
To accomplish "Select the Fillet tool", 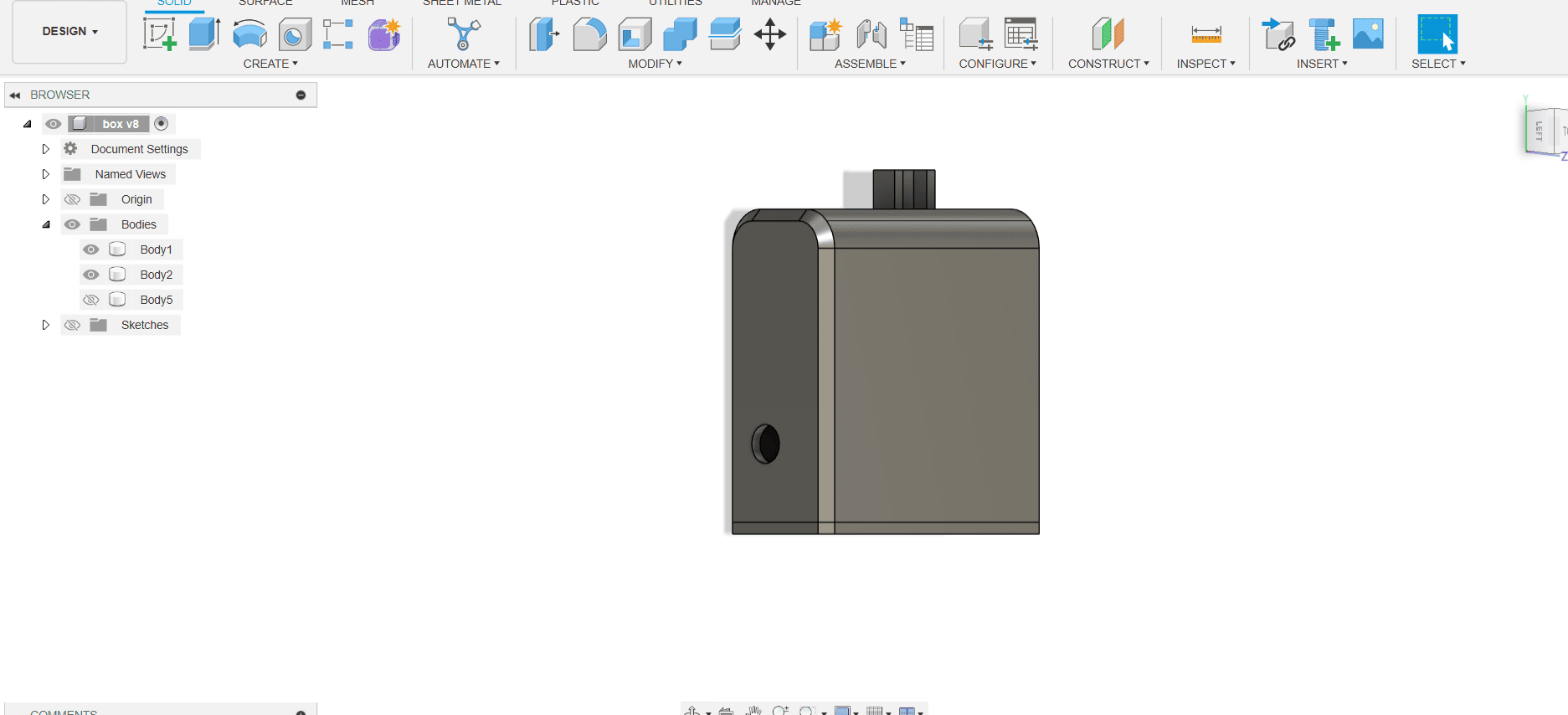I will [589, 34].
